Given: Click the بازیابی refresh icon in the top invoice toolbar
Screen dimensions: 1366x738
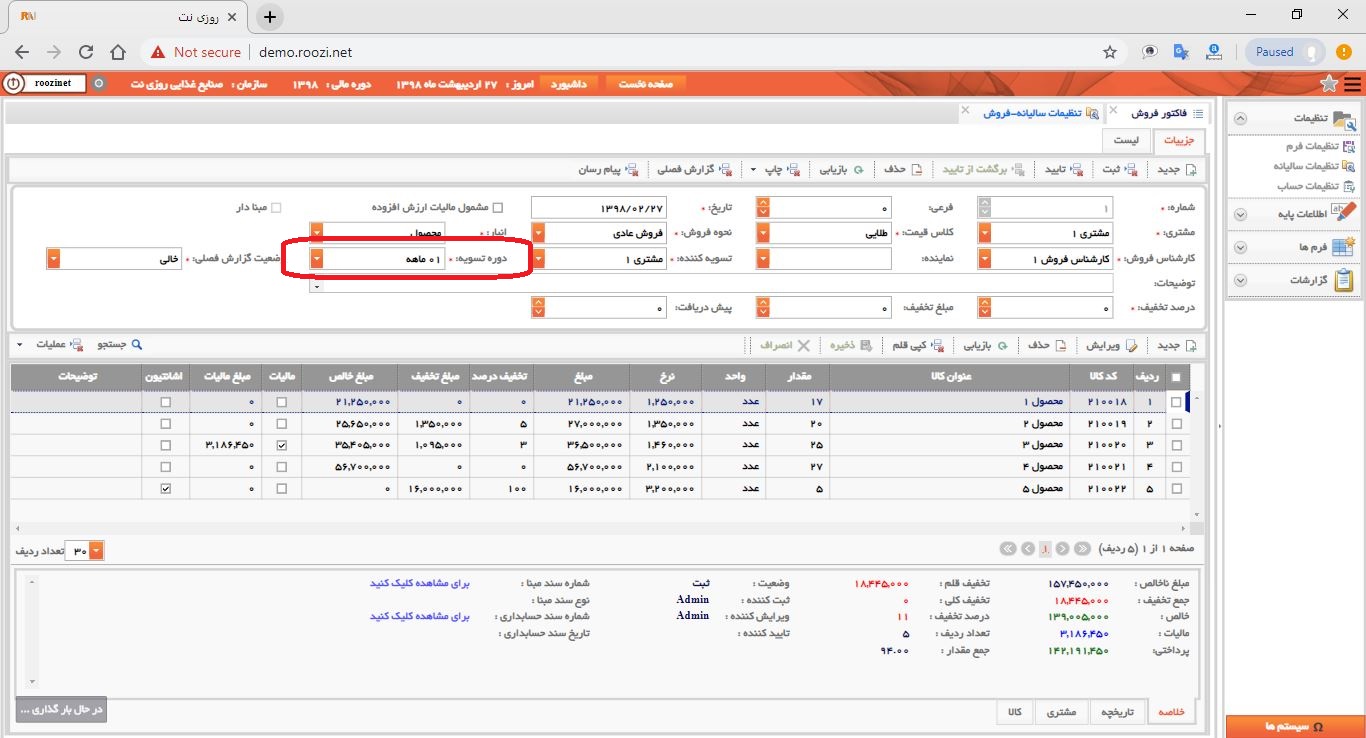Looking at the screenshot, I should 857,169.
